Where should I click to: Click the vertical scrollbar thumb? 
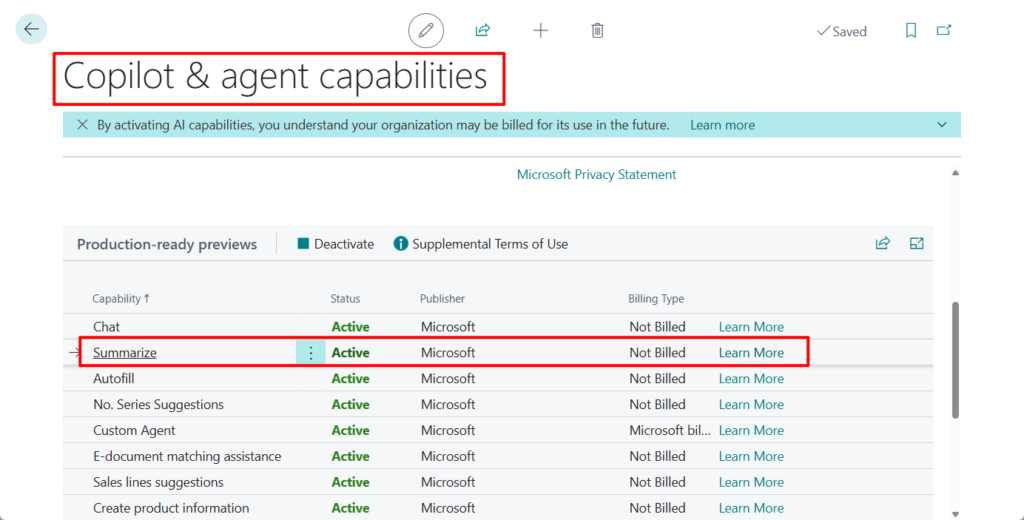tap(956, 360)
